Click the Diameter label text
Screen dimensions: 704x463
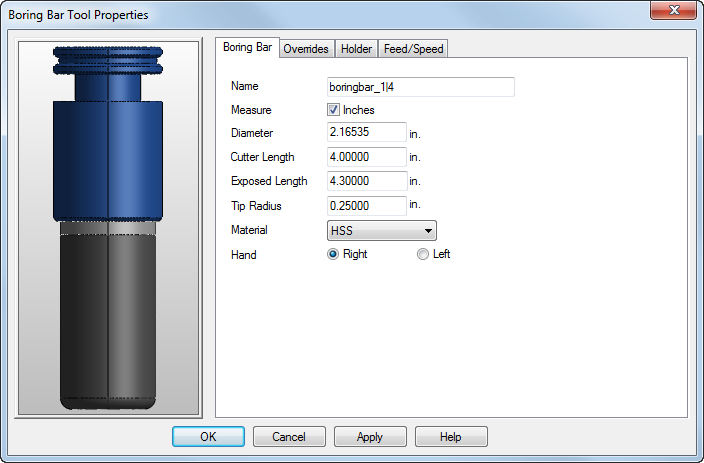pos(252,133)
